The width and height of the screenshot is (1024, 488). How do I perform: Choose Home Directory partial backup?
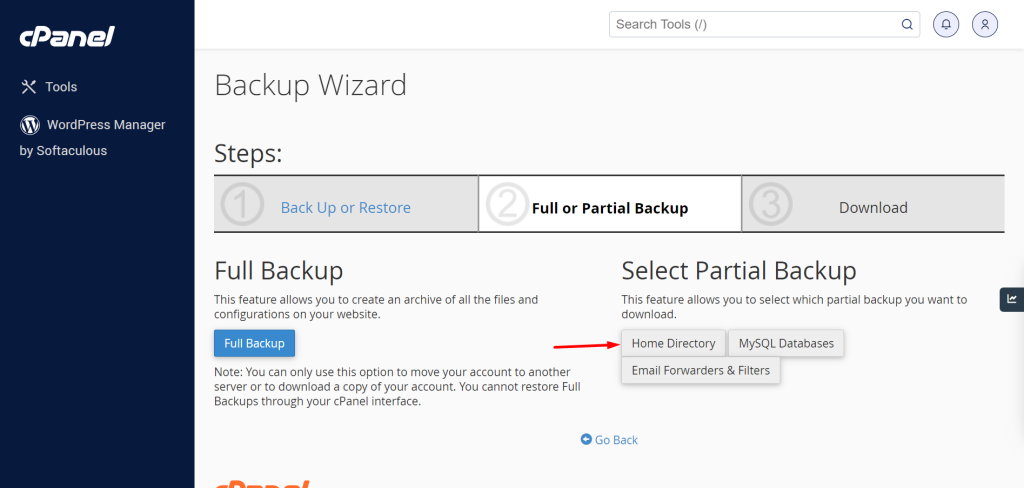pos(673,343)
